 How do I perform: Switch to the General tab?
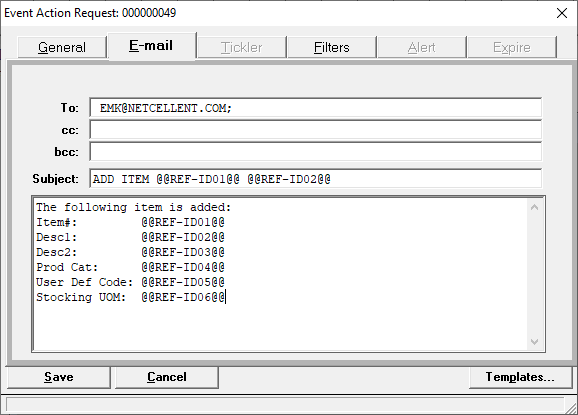tap(62, 47)
